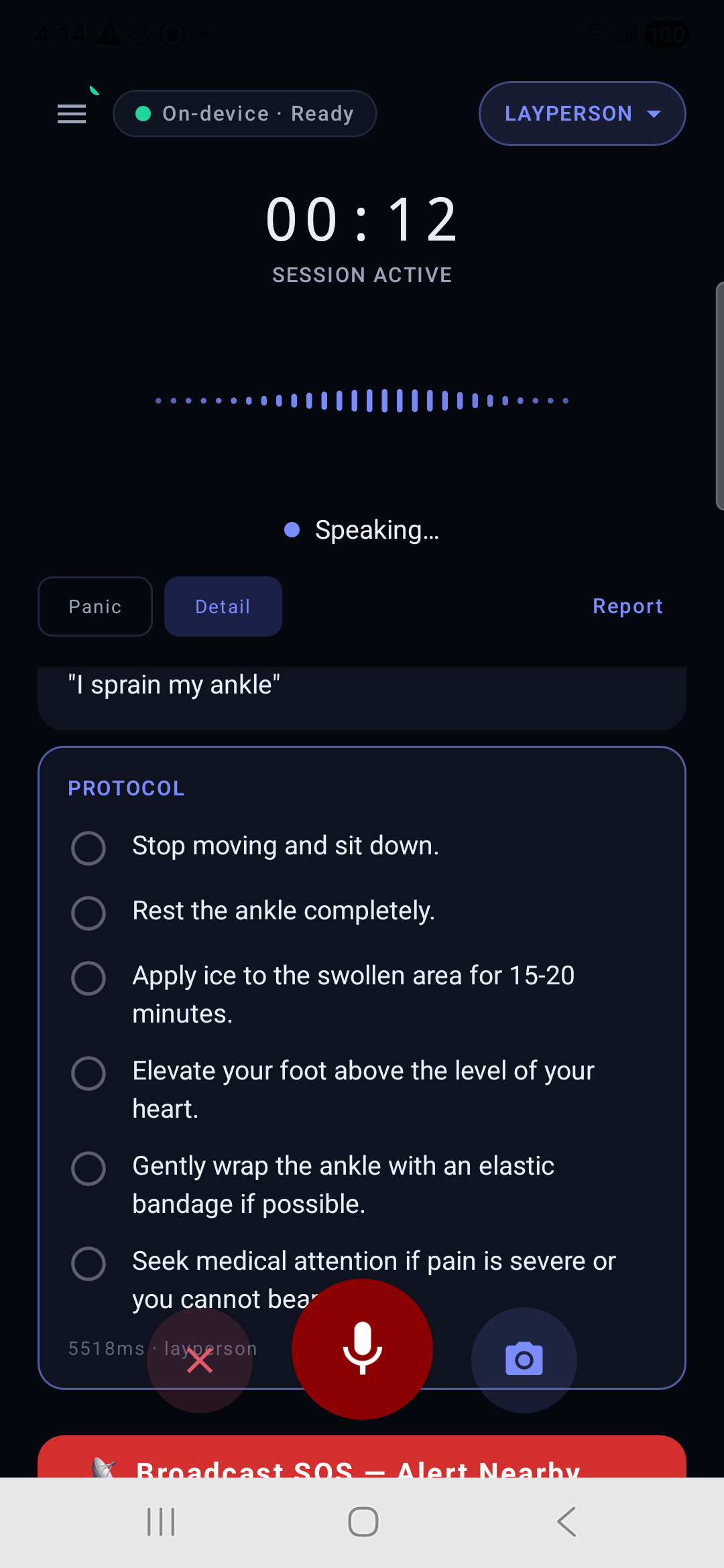Tap the audio waveform visualizer
This screenshot has height=1568, width=724.
(362, 401)
